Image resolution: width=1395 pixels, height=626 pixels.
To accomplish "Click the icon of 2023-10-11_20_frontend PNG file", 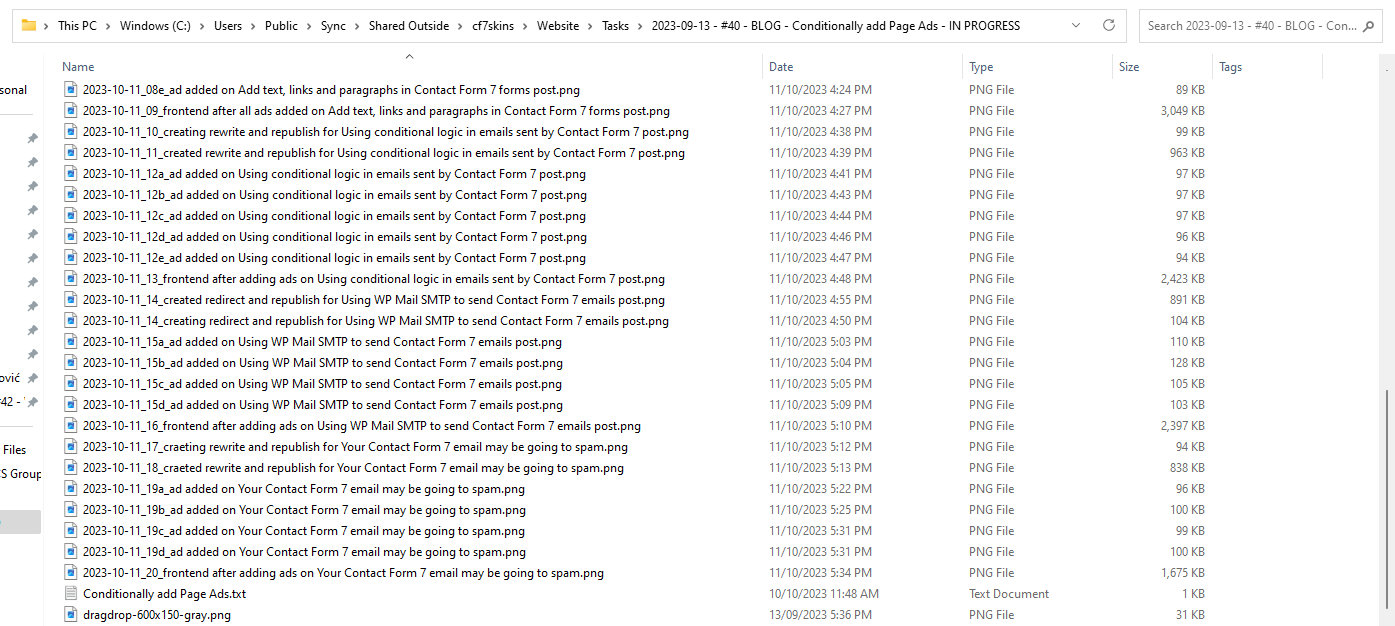I will [70, 573].
